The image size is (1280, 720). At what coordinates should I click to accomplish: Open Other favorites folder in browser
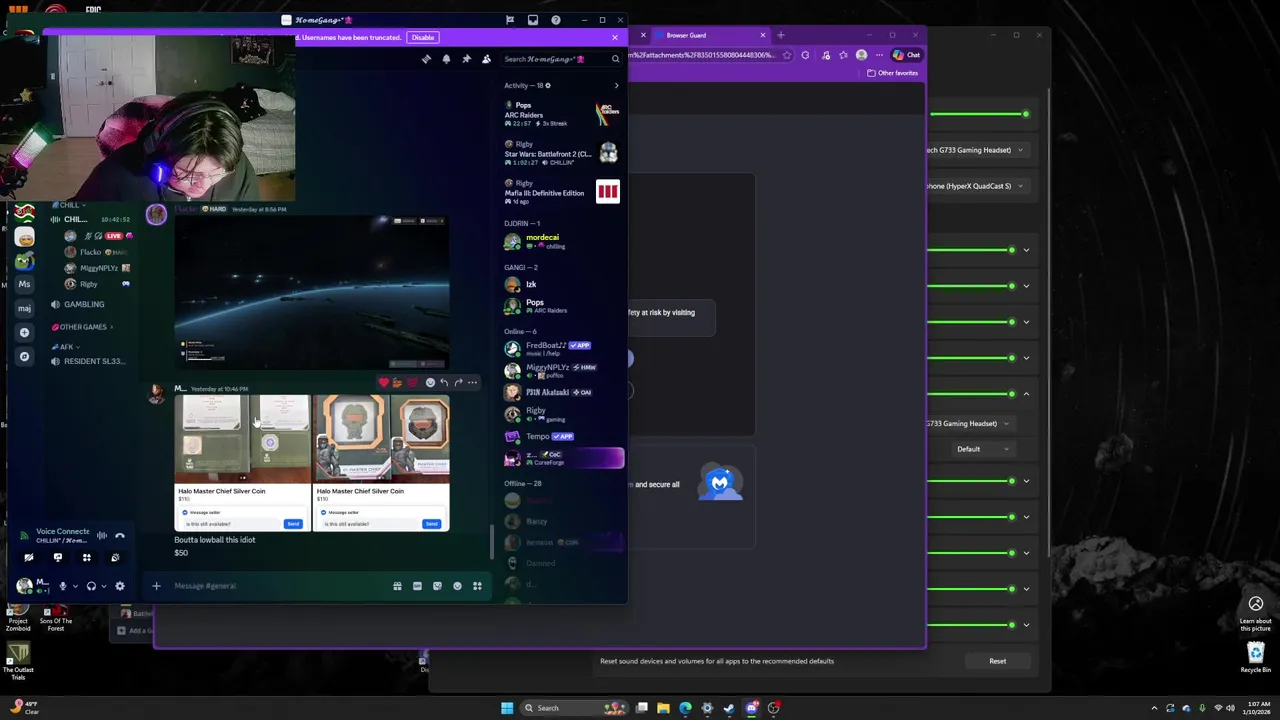pos(892,73)
